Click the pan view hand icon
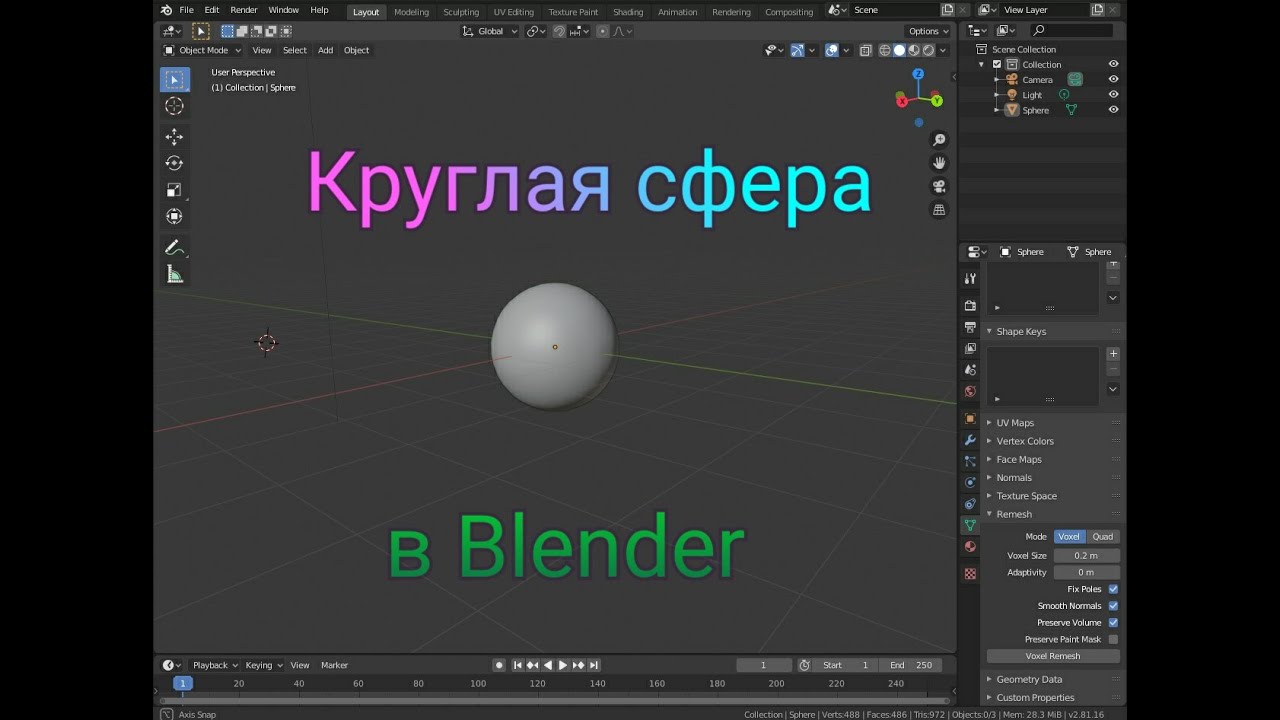This screenshot has height=720, width=1280. pyautogui.click(x=939, y=163)
